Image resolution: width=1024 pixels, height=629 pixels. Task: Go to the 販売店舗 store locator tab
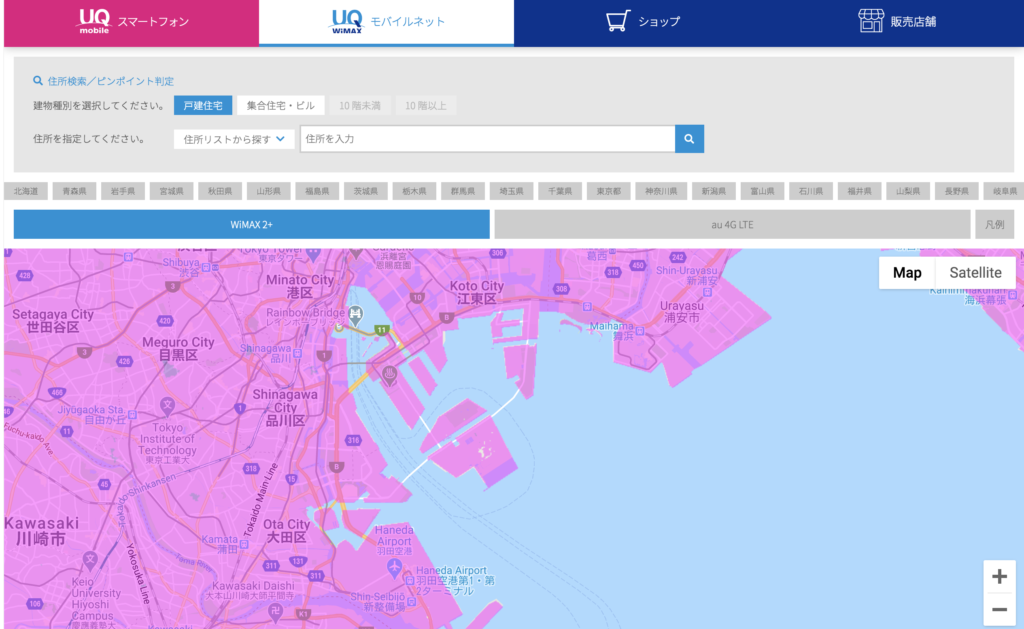coord(896,22)
